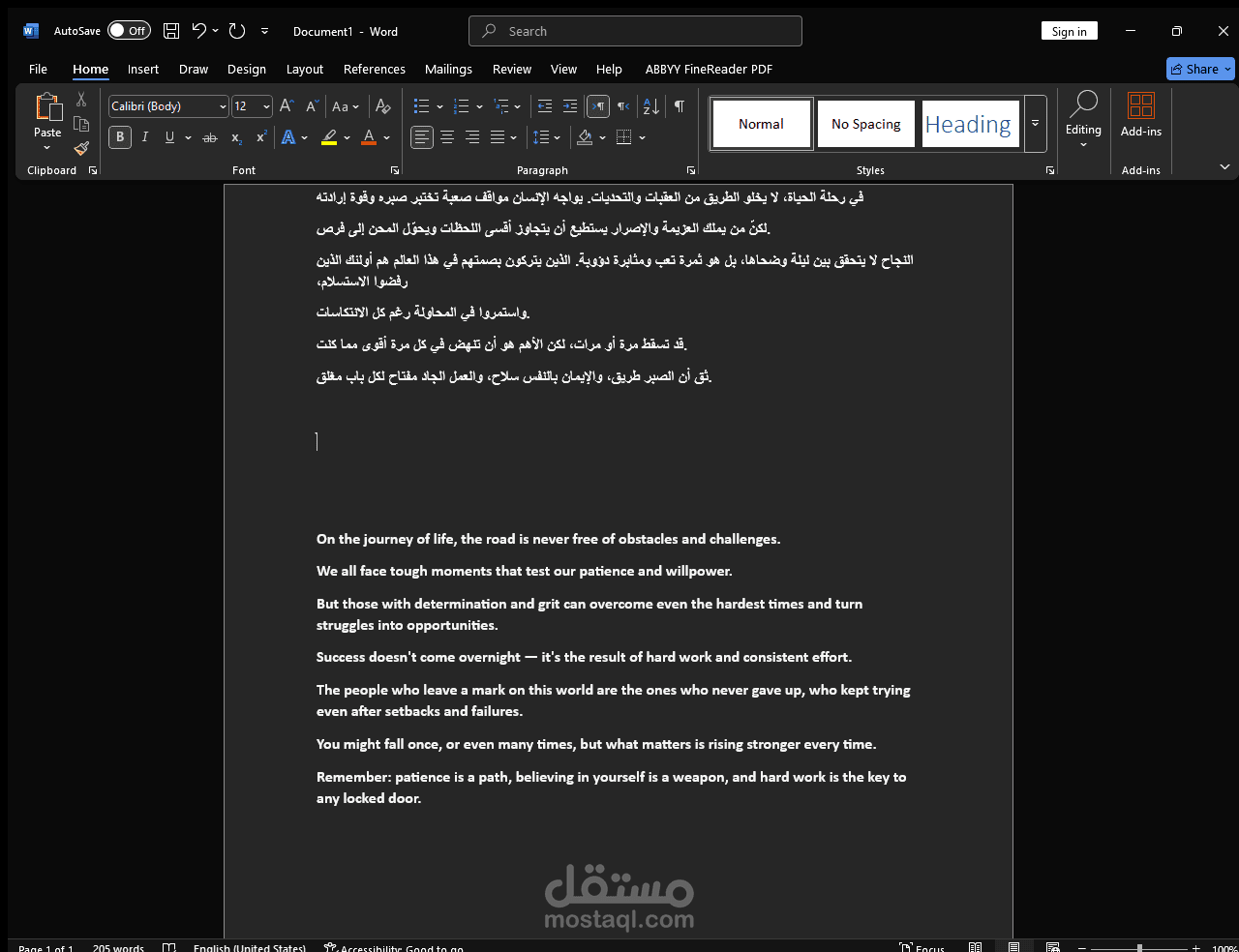Expand the Paste options arrow

(47, 147)
